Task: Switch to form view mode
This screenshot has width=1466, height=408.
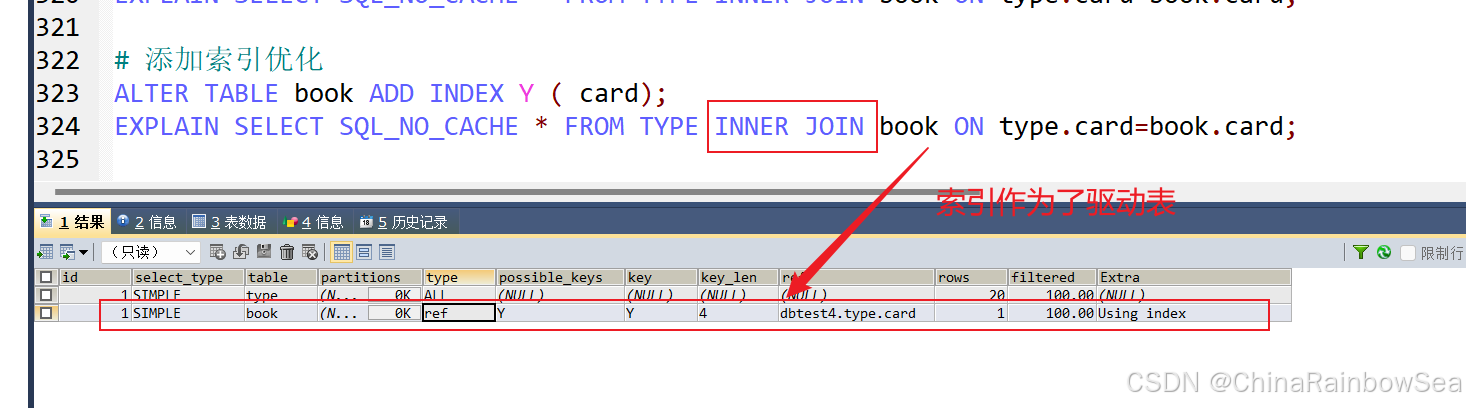Action: (x=364, y=252)
